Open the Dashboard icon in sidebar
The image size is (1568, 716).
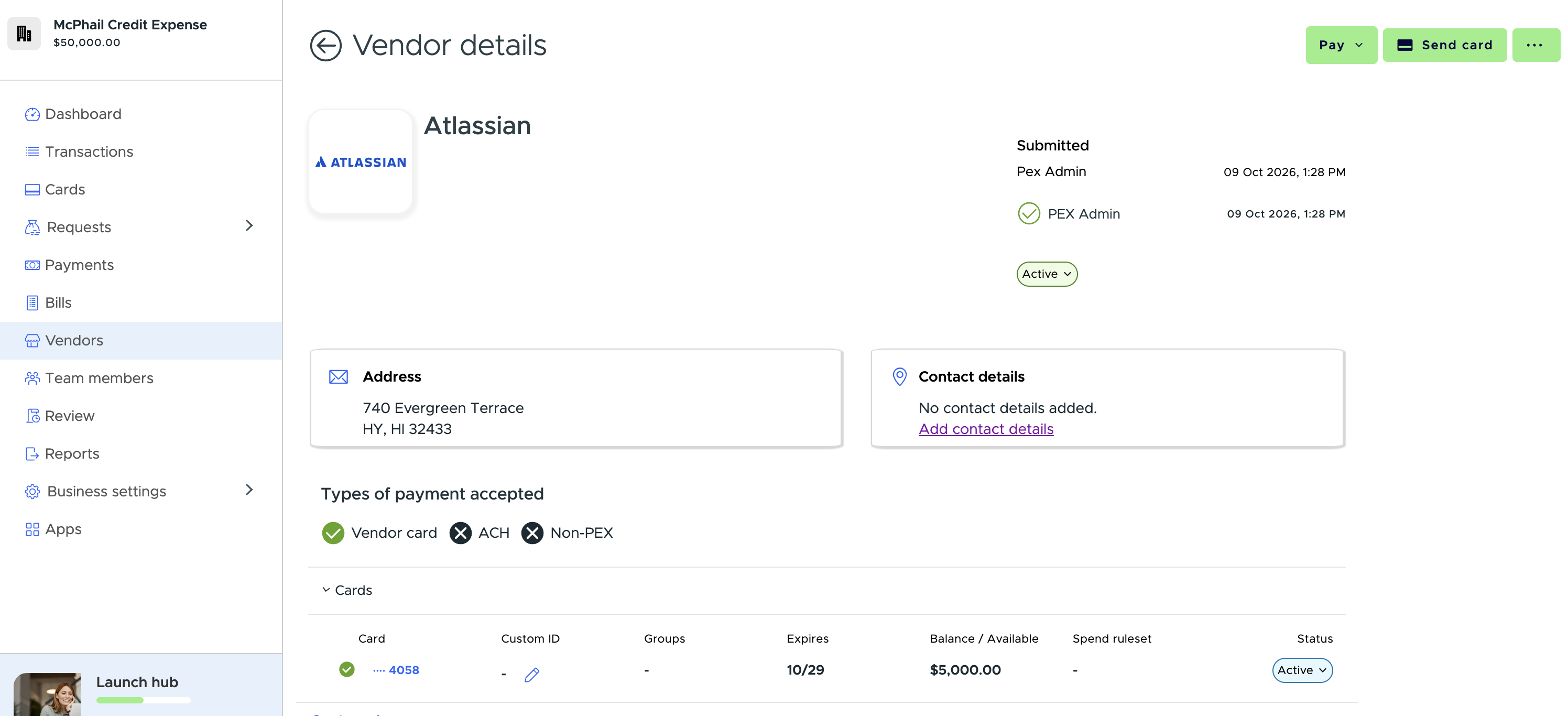32,114
